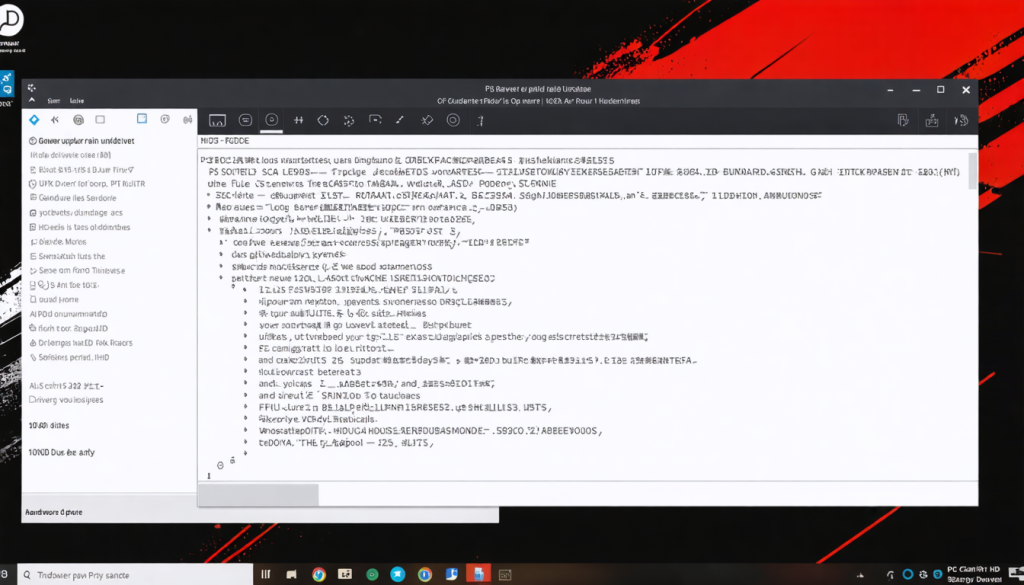Click the gray square icon in left panel toolbar

[100, 119]
